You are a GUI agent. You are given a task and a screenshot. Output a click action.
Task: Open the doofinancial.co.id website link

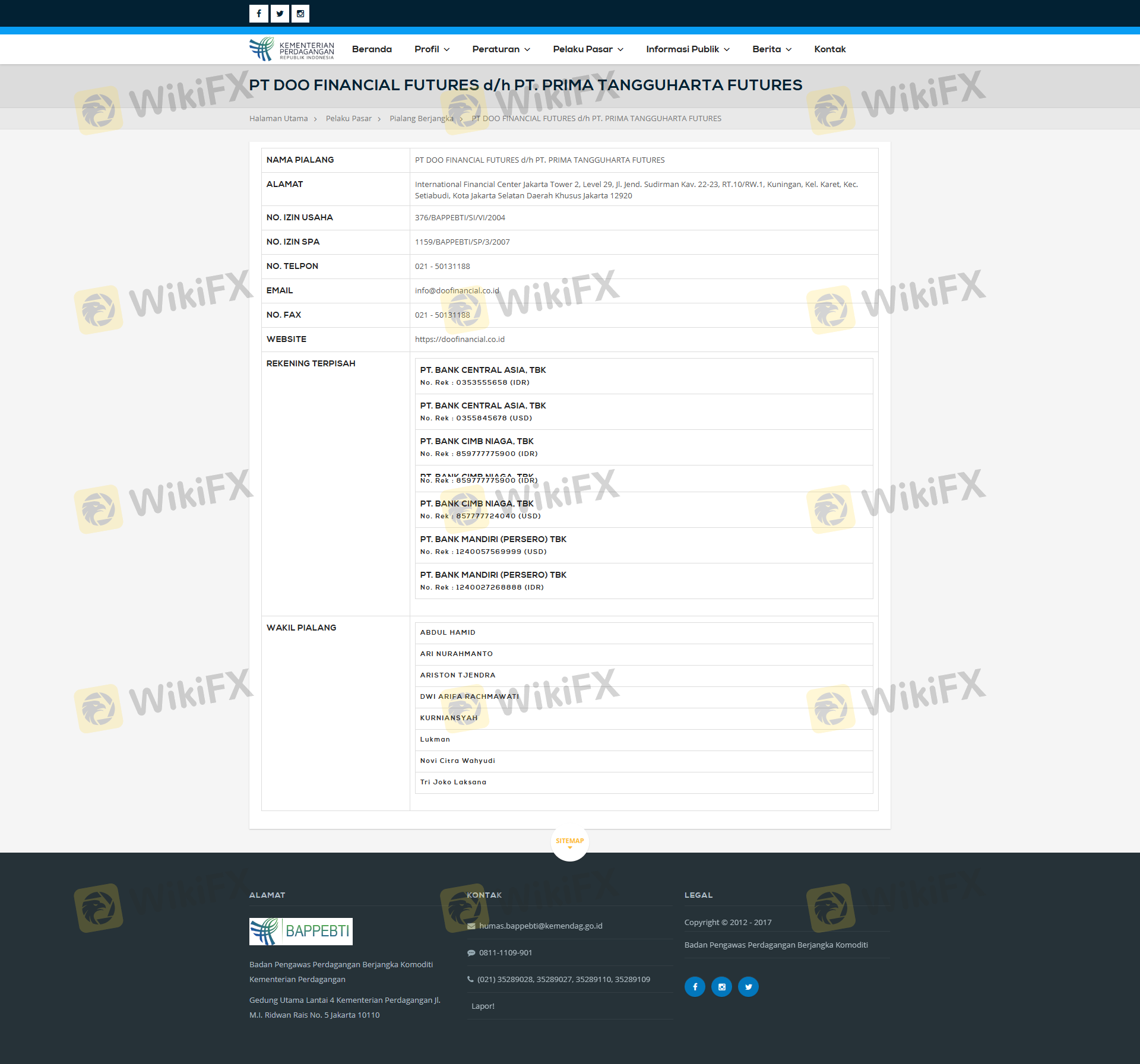[460, 340]
